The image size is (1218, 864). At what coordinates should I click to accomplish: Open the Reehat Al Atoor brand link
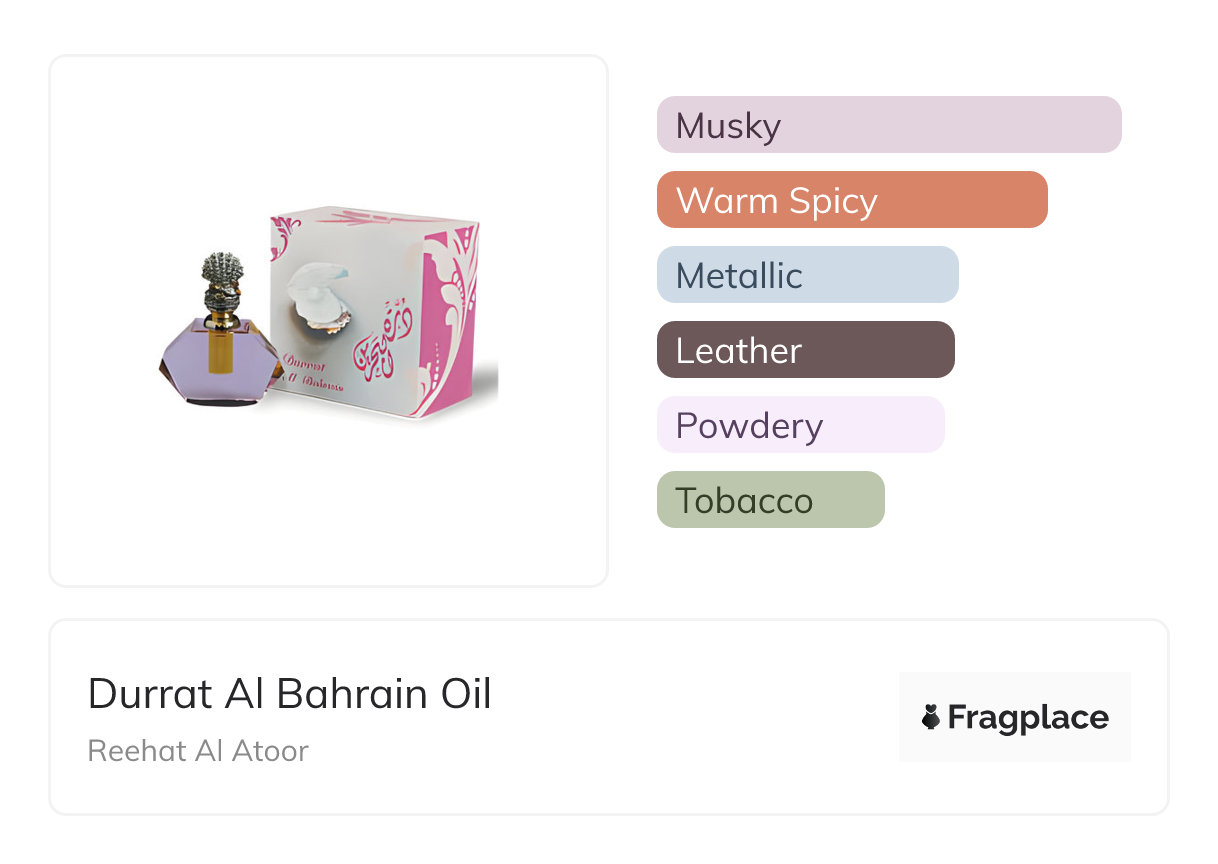click(x=198, y=751)
